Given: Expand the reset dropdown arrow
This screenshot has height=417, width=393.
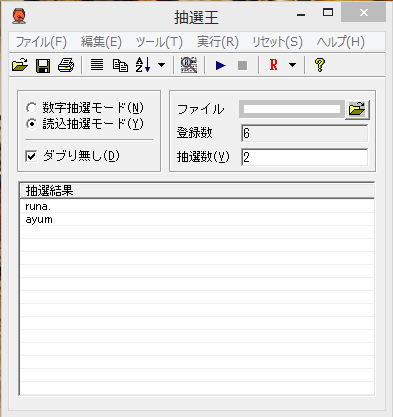Looking at the screenshot, I should point(292,65).
